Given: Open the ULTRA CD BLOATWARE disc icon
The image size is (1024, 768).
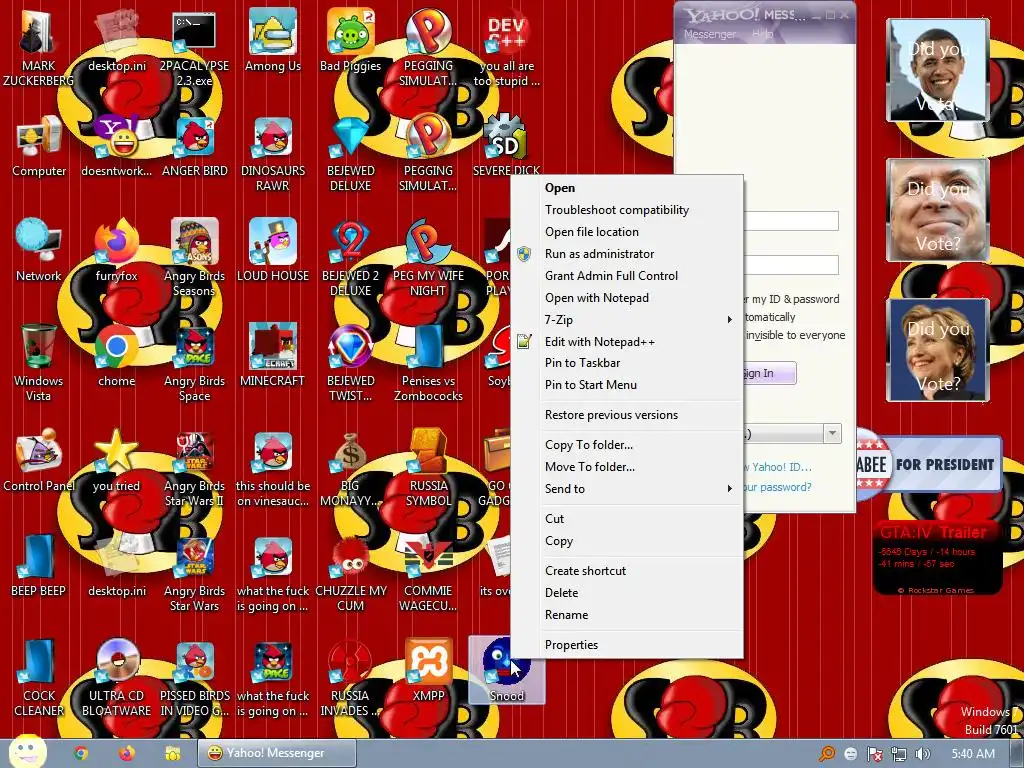Looking at the screenshot, I should [x=116, y=678].
